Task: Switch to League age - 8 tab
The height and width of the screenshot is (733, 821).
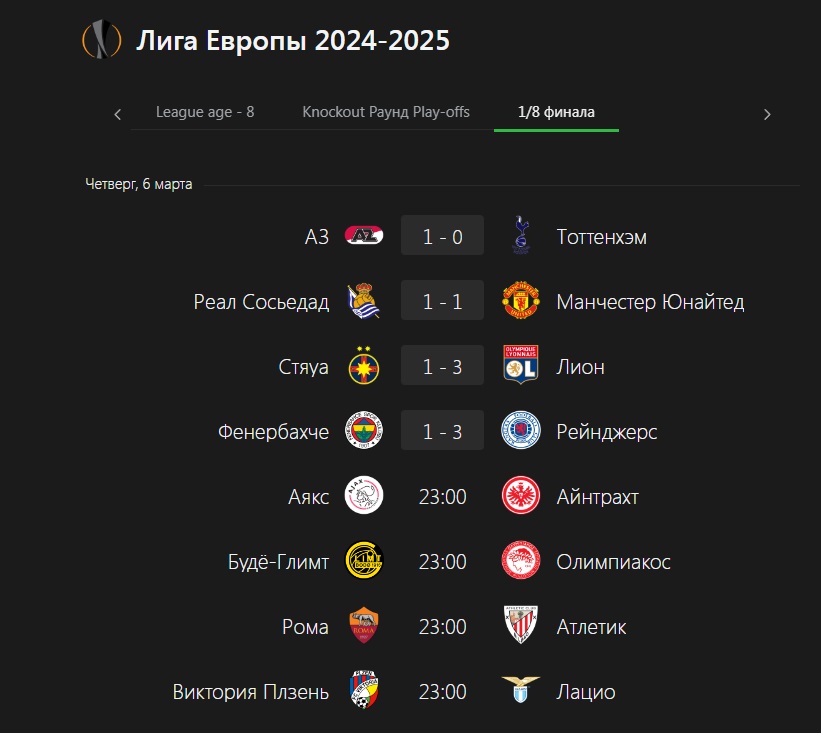Action: pyautogui.click(x=205, y=112)
